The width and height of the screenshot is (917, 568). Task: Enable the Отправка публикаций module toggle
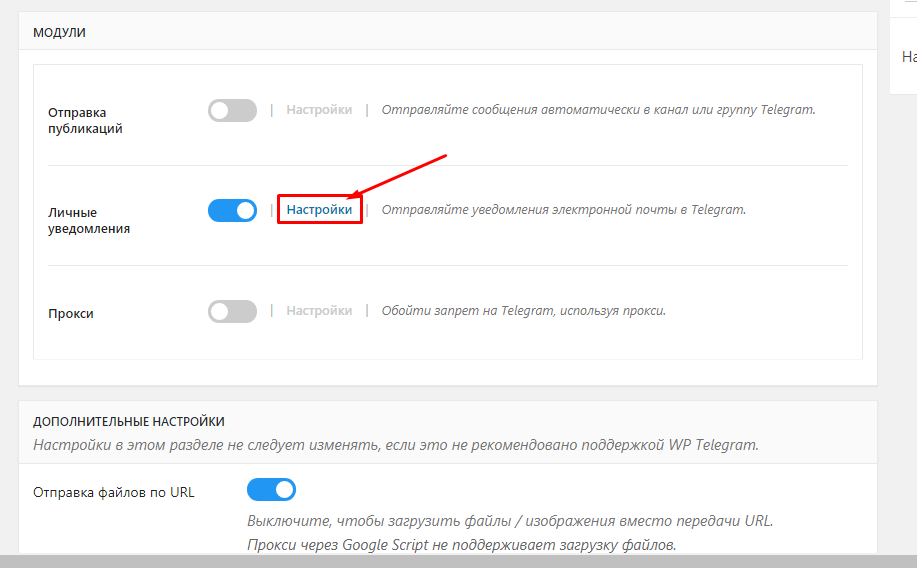click(x=232, y=111)
